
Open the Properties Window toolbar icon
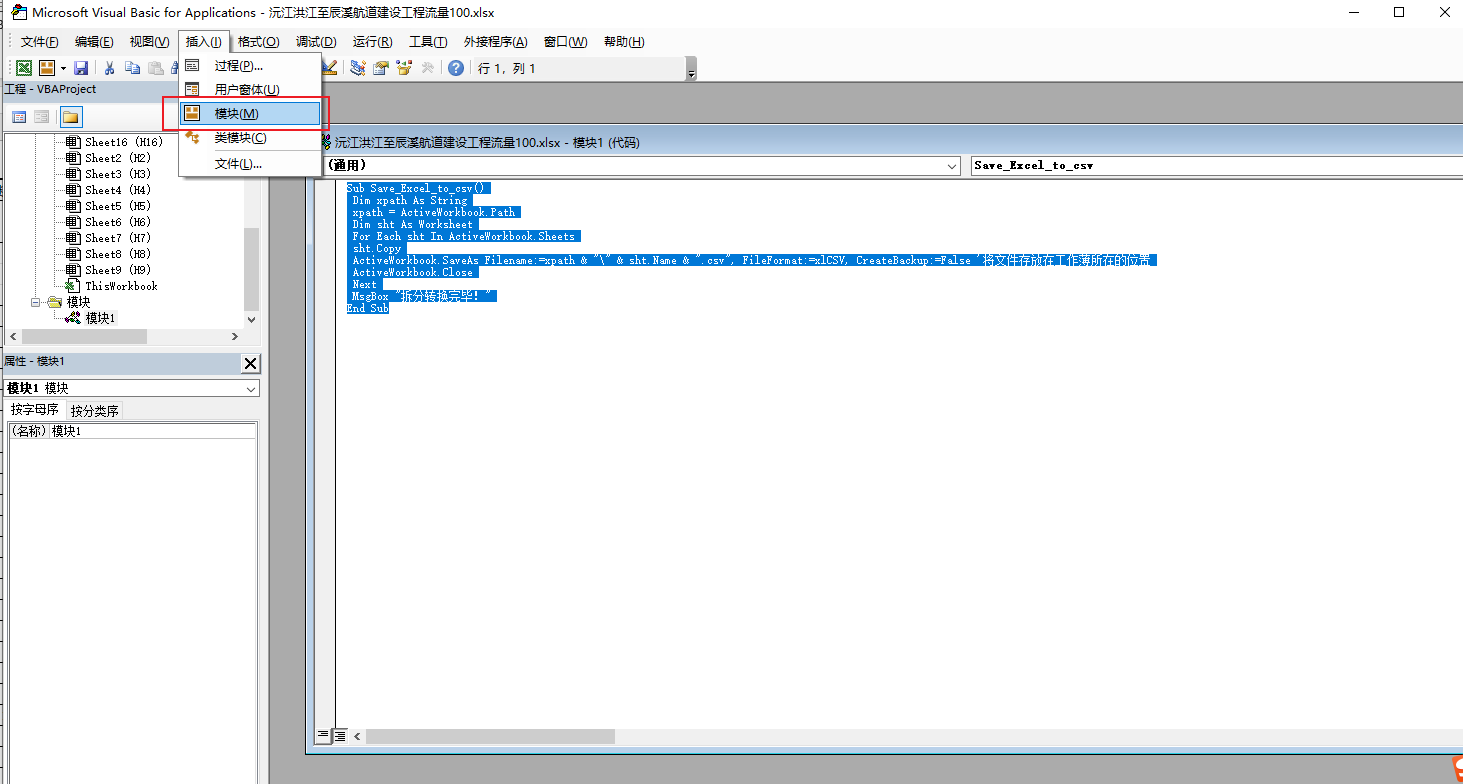(x=381, y=68)
